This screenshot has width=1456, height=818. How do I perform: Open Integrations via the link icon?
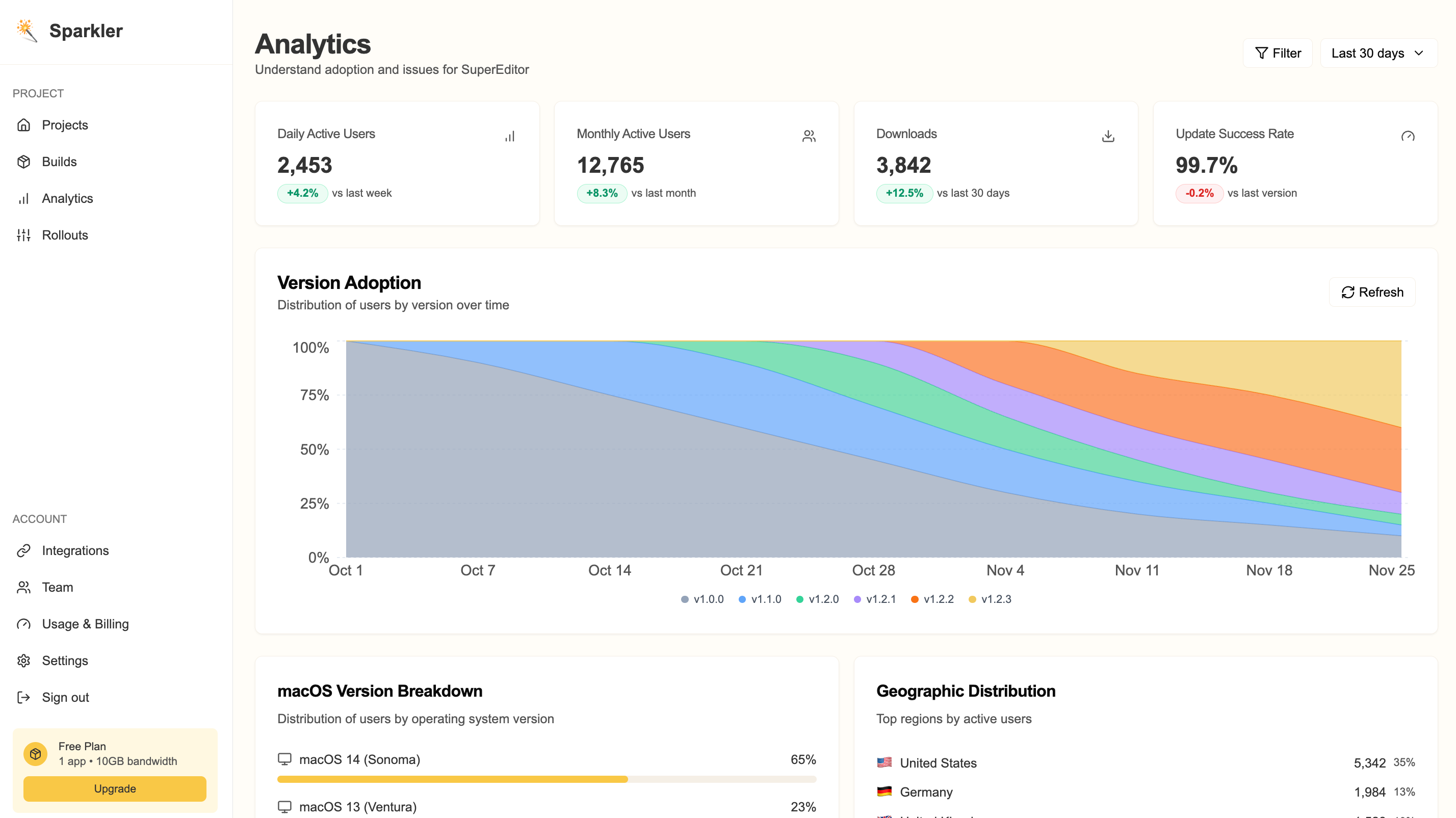pyautogui.click(x=24, y=550)
